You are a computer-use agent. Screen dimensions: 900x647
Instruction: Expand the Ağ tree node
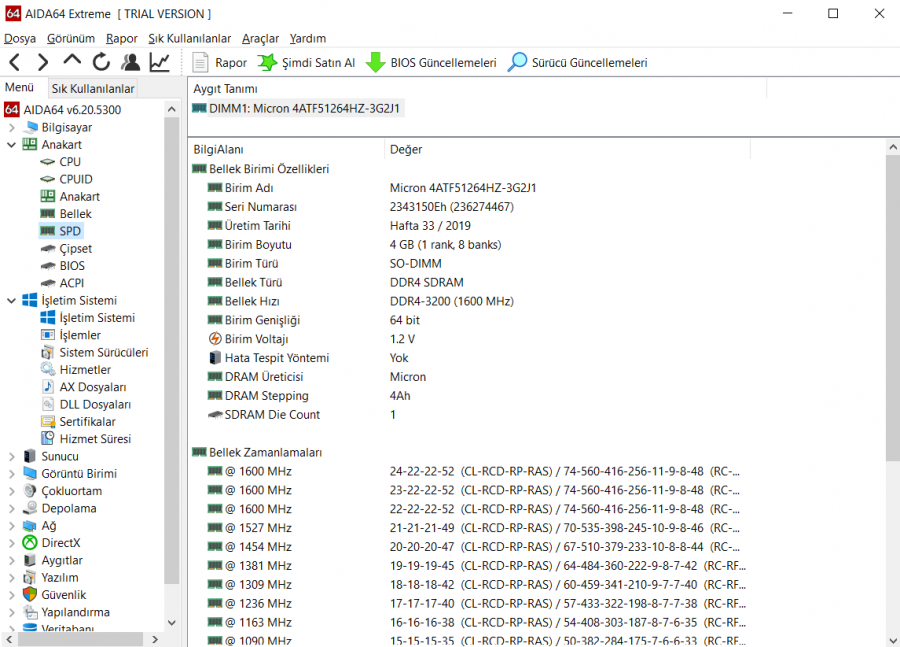pyautogui.click(x=11, y=526)
